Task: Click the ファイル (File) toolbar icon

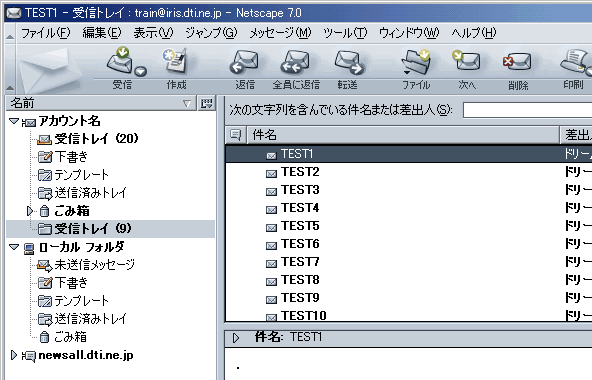Action: click(x=416, y=62)
